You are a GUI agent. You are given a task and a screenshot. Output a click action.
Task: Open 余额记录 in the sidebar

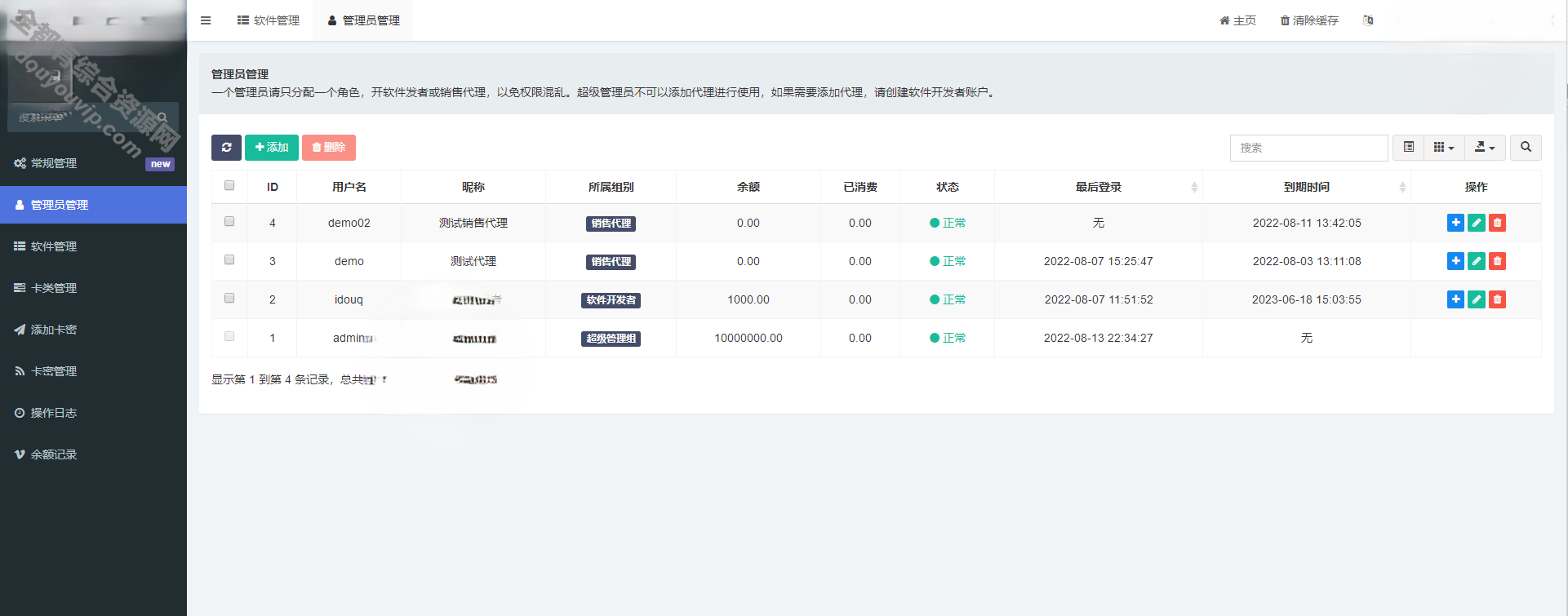coord(93,454)
